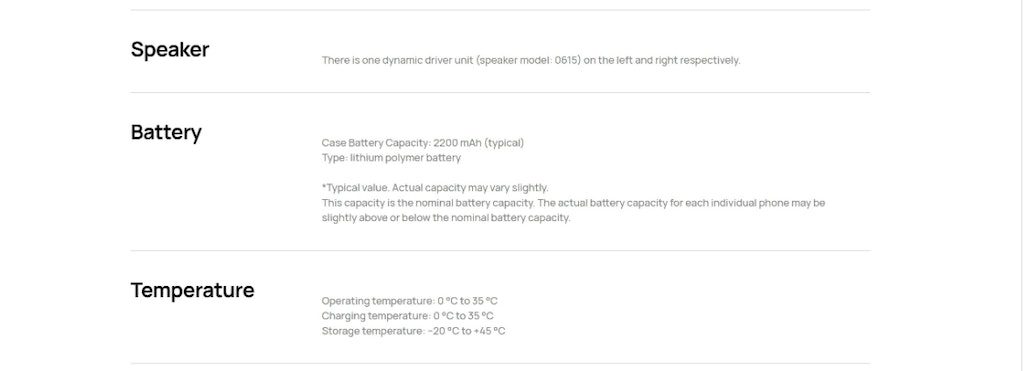
Task: Click the Case Battery Capacity line
Action: pyautogui.click(x=423, y=143)
